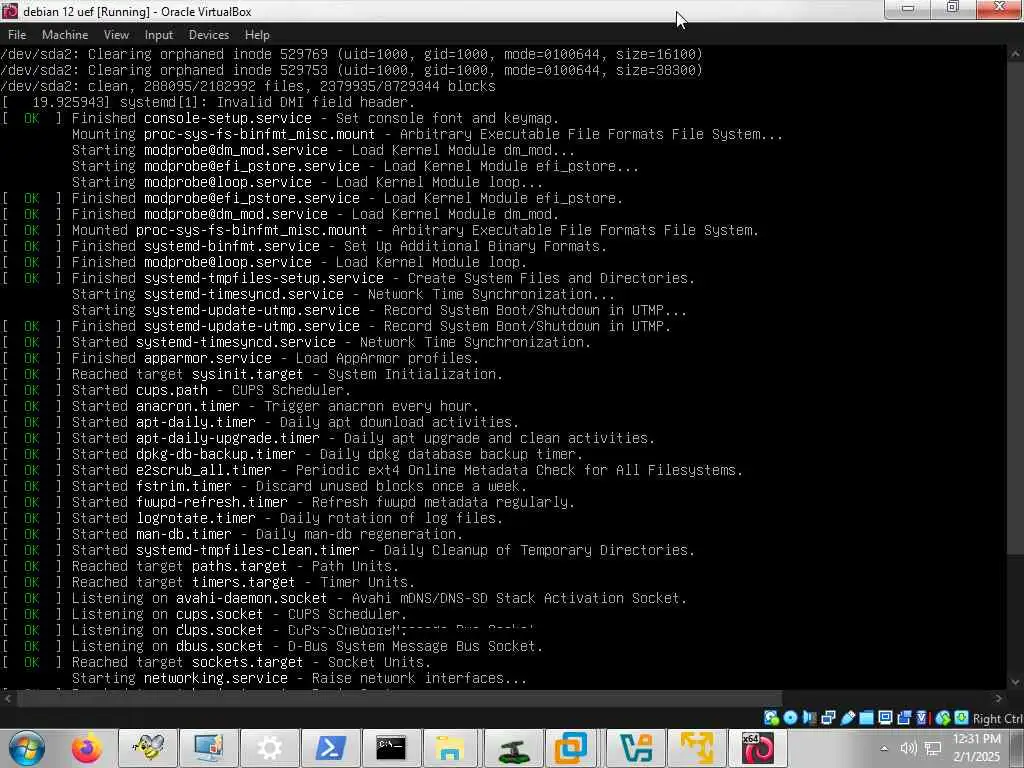Click the horizontal scrollbar thumb
Image resolution: width=1024 pixels, height=768 pixels.
[399, 699]
